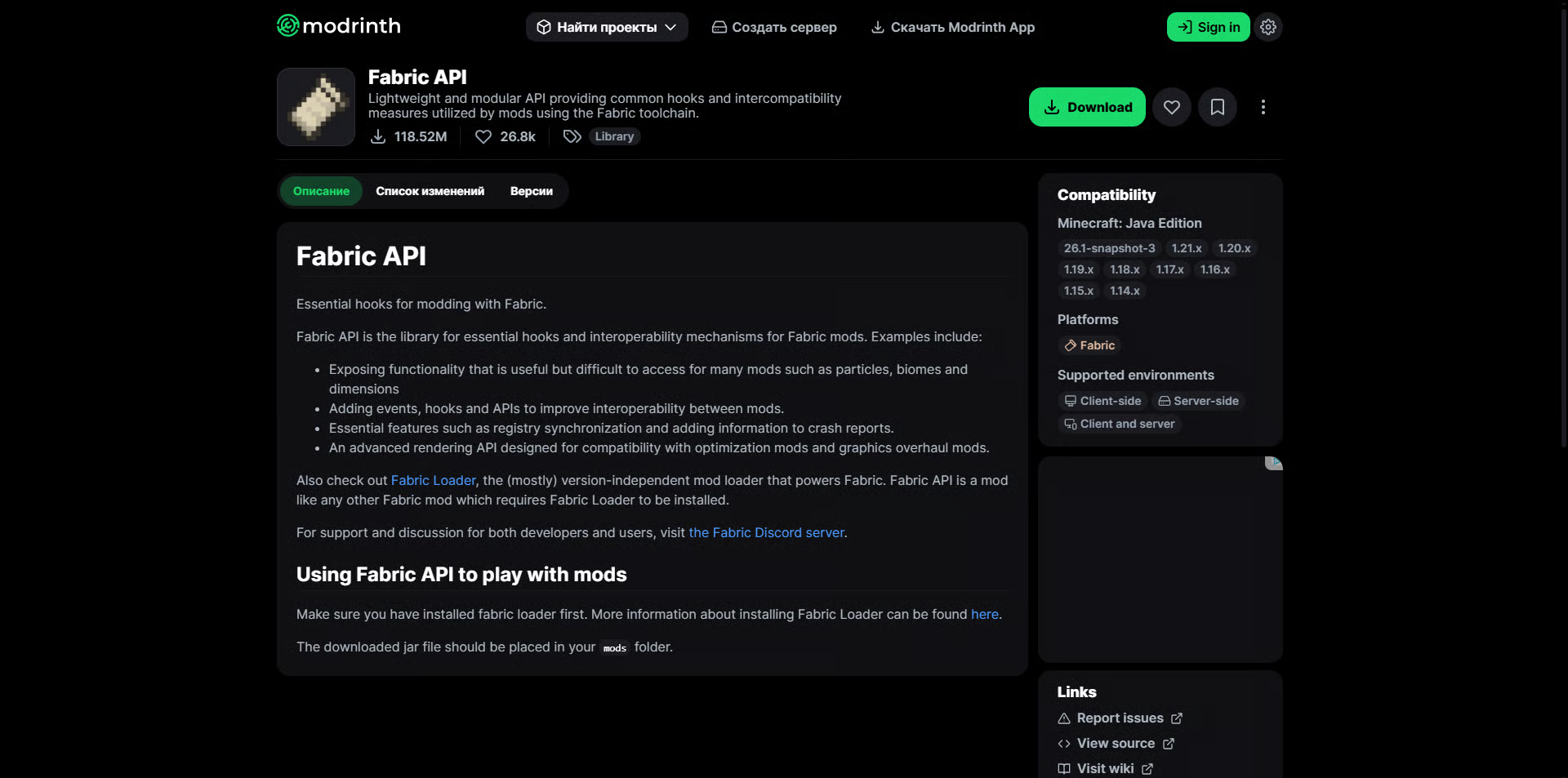Click the Library category tag
Image resolution: width=1568 pixels, height=778 pixels.
coord(614,136)
